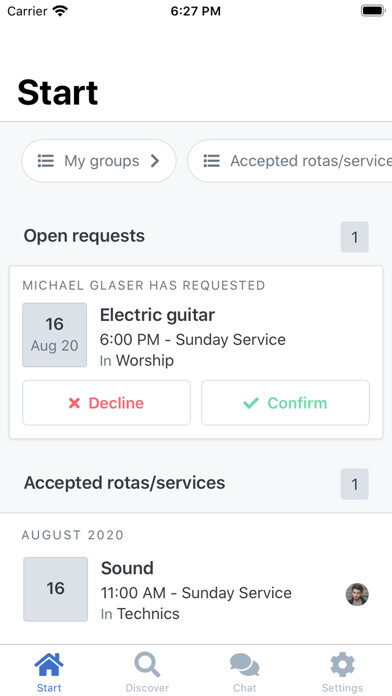This screenshot has height=696, width=392.
Task: Decline the Electric guitar request
Action: click(107, 403)
